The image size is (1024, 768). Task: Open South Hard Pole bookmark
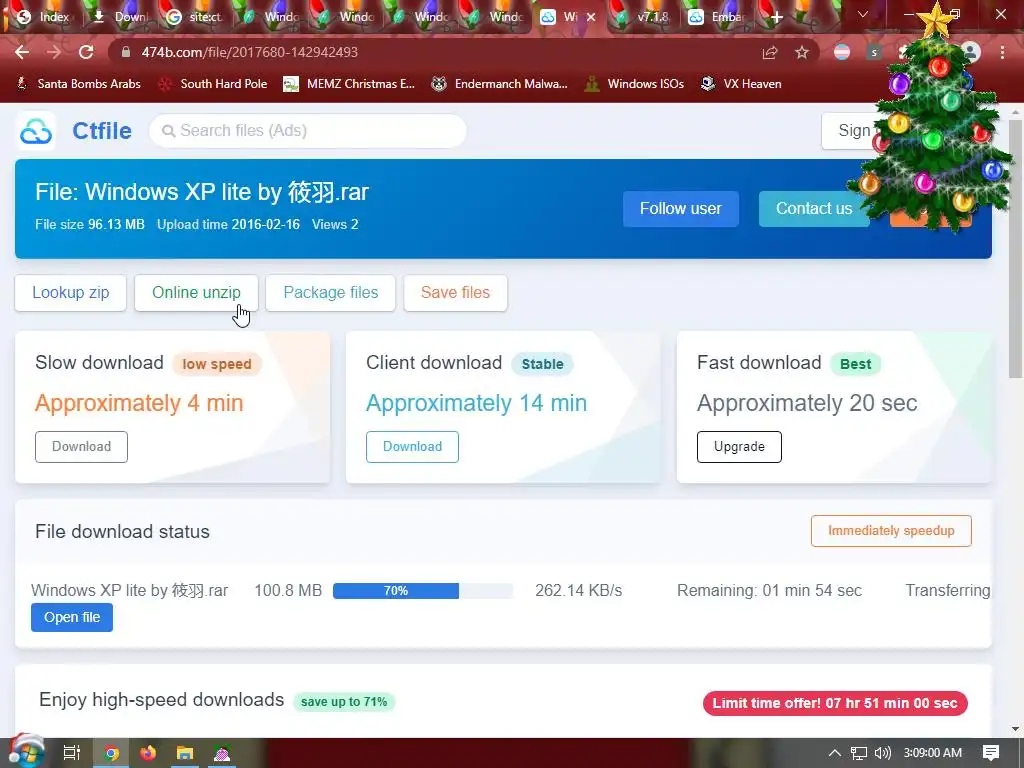214,84
